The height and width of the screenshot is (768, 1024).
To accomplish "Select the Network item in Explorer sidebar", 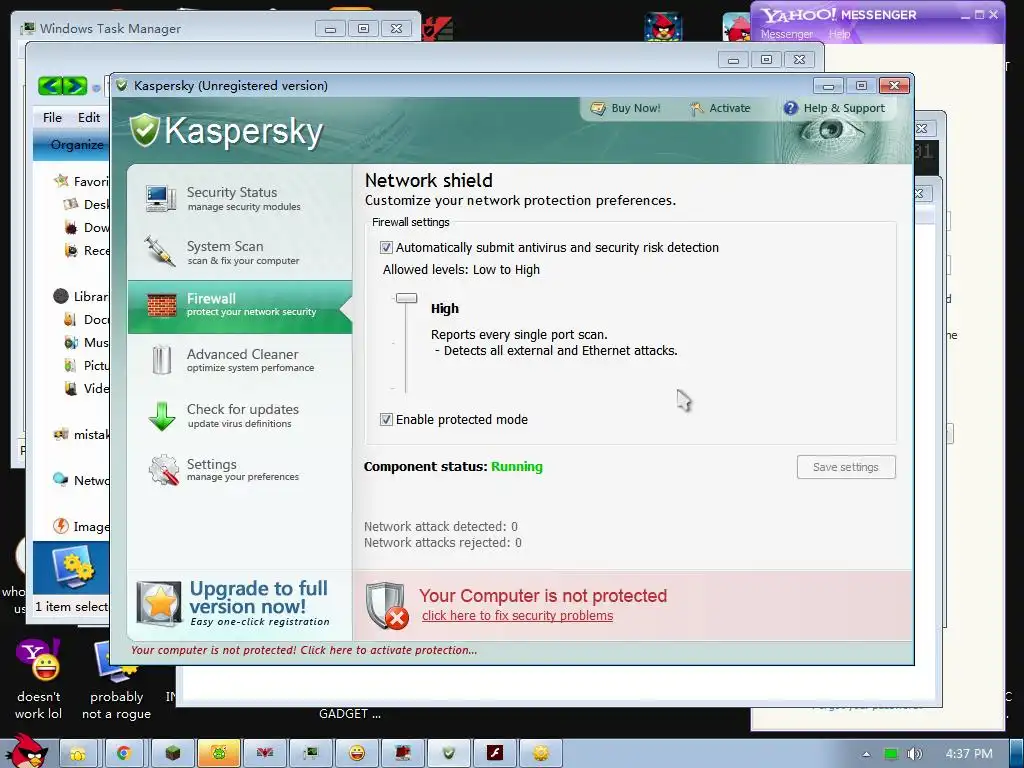I will coord(81,480).
